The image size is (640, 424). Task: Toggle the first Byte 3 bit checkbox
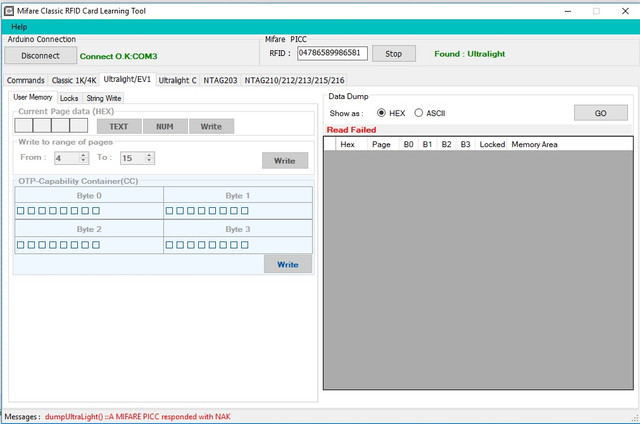[x=169, y=245]
